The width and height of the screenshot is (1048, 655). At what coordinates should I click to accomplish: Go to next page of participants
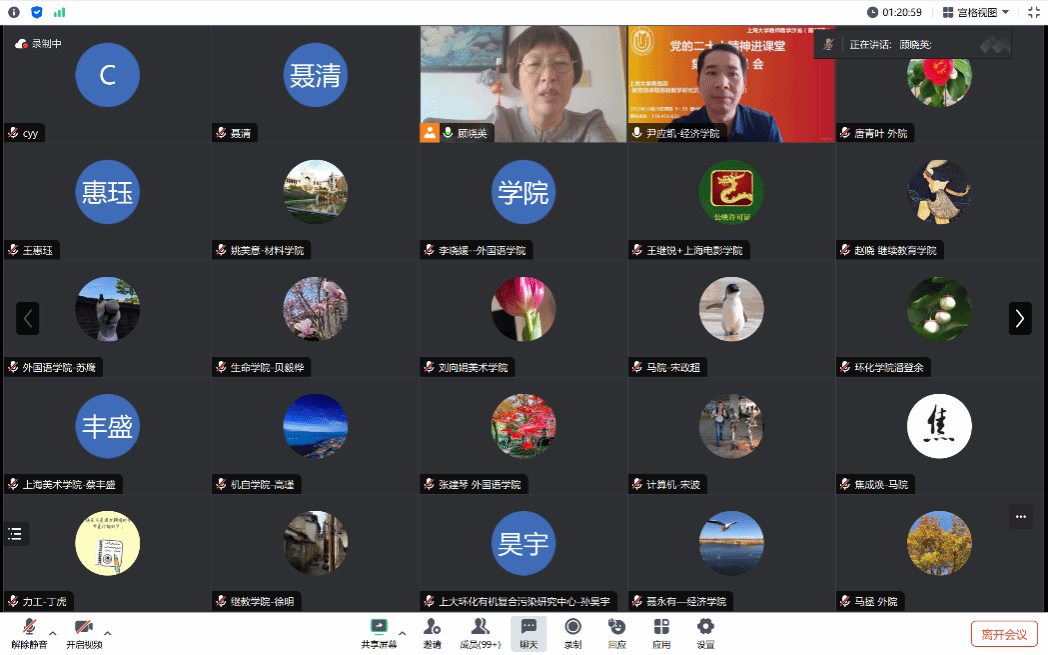pyautogui.click(x=1019, y=318)
